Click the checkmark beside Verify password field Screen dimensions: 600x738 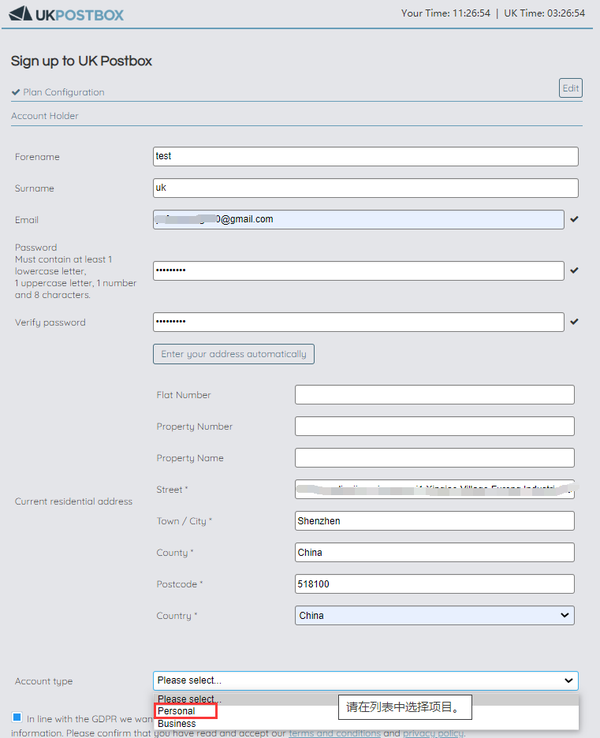tap(574, 322)
